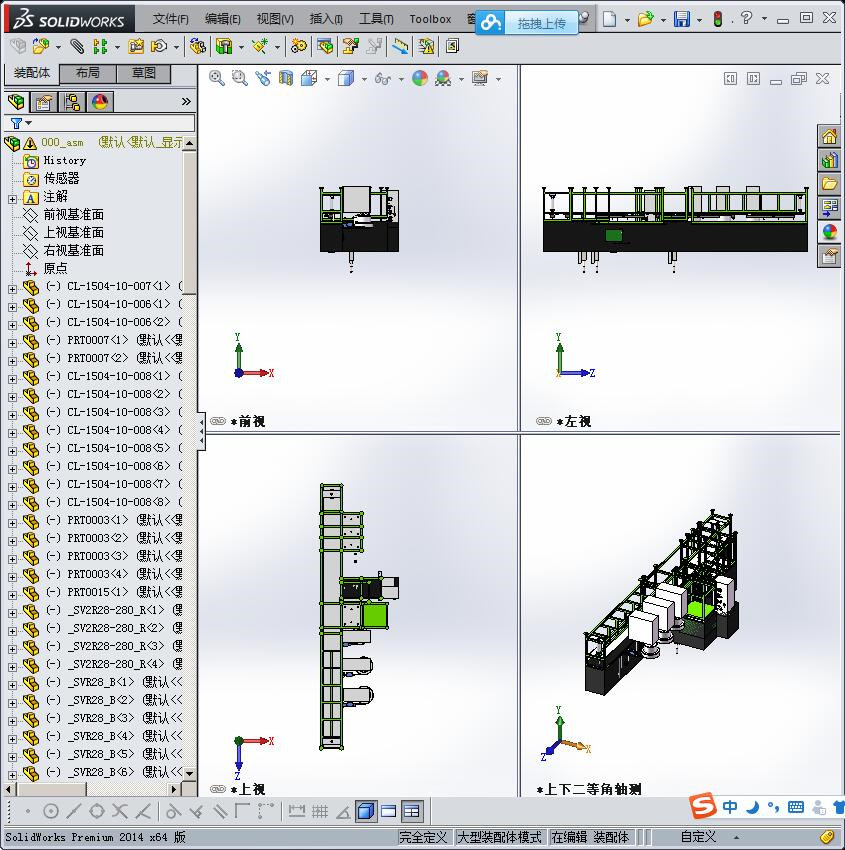The width and height of the screenshot is (845, 850).
Task: Open the Toolbox menu
Action: pos(430,19)
